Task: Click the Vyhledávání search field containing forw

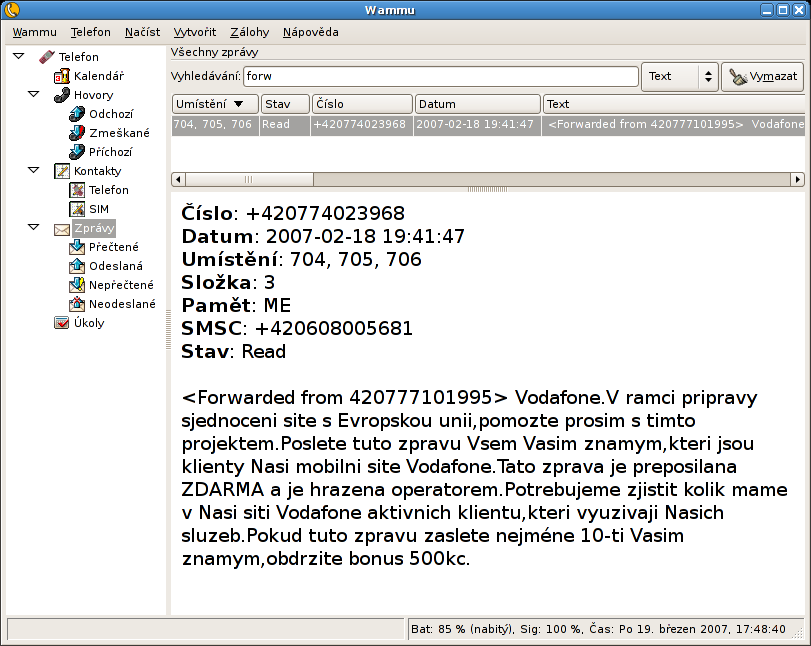Action: click(441, 77)
